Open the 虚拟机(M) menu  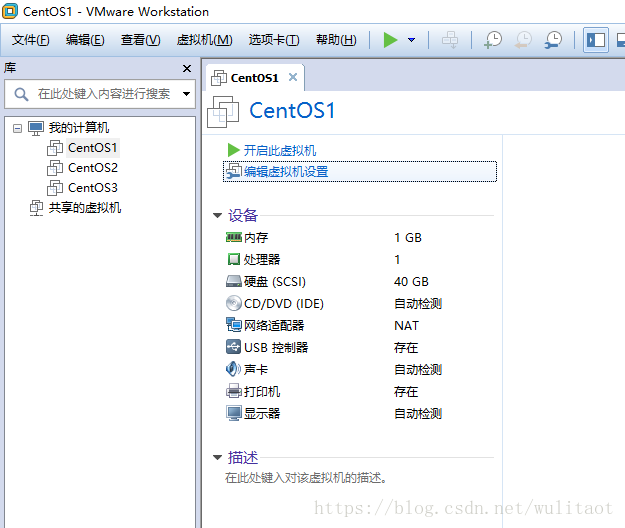[204, 40]
